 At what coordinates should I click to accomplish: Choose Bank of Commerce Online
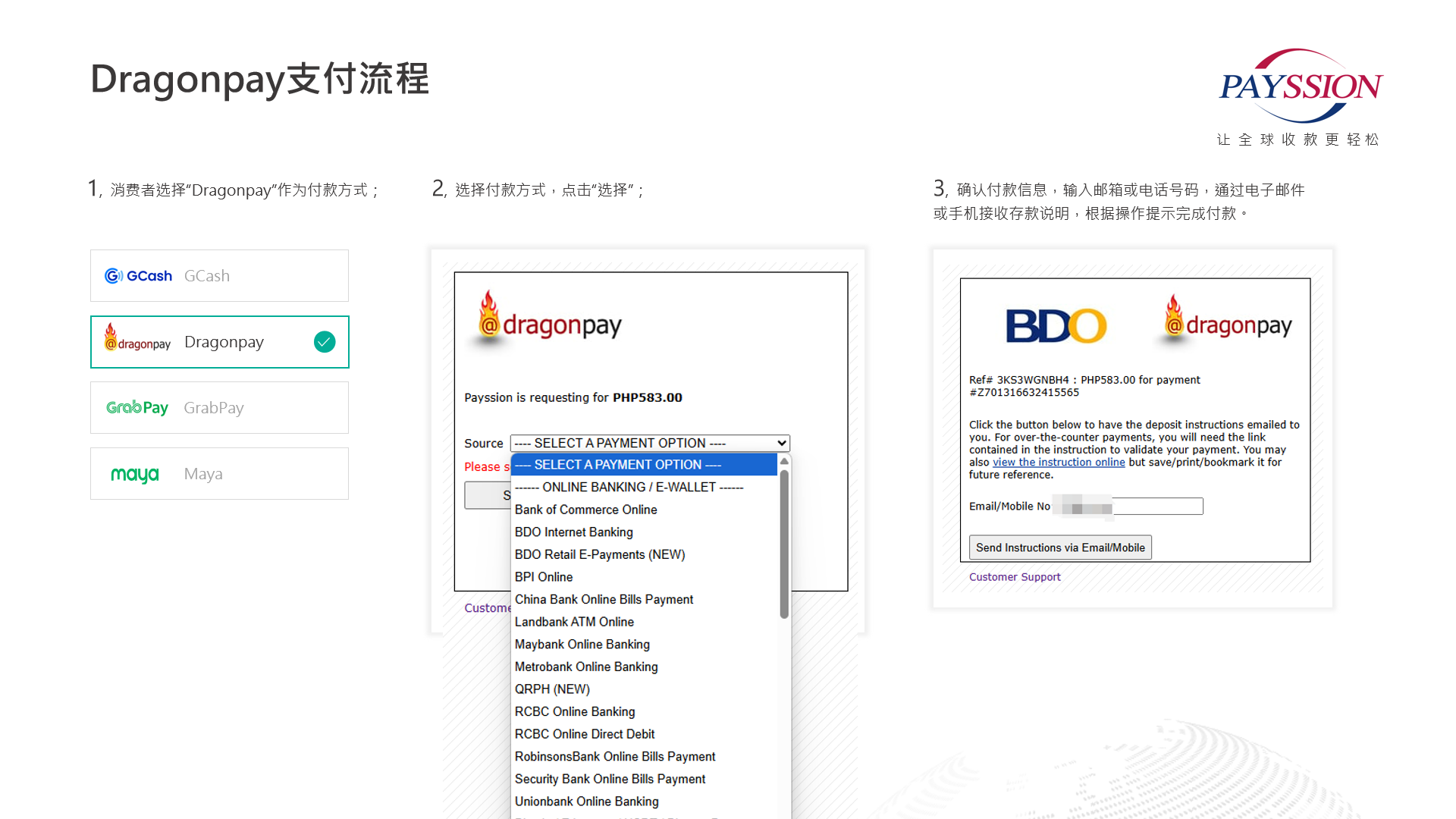pyautogui.click(x=645, y=510)
